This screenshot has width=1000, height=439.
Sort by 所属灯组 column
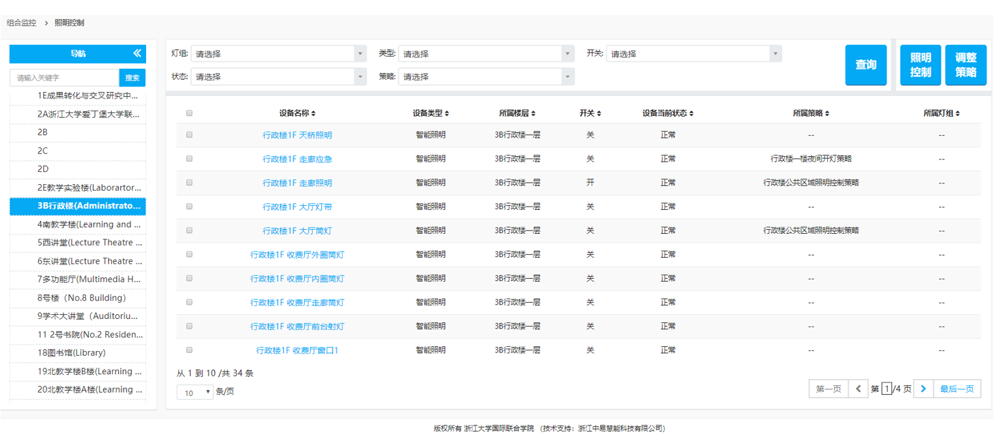[942, 113]
